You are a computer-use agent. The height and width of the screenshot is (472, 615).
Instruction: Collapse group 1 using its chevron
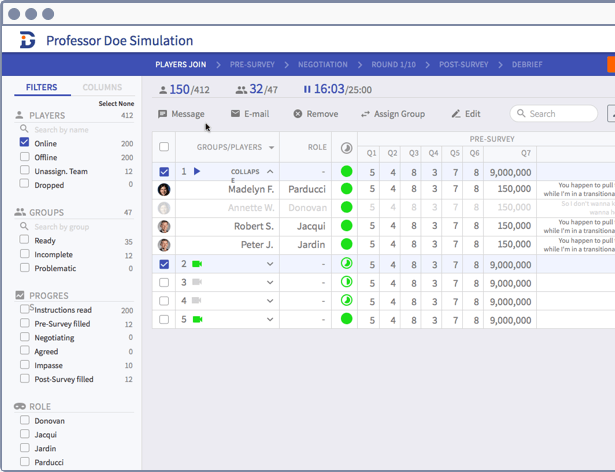[x=270, y=172]
